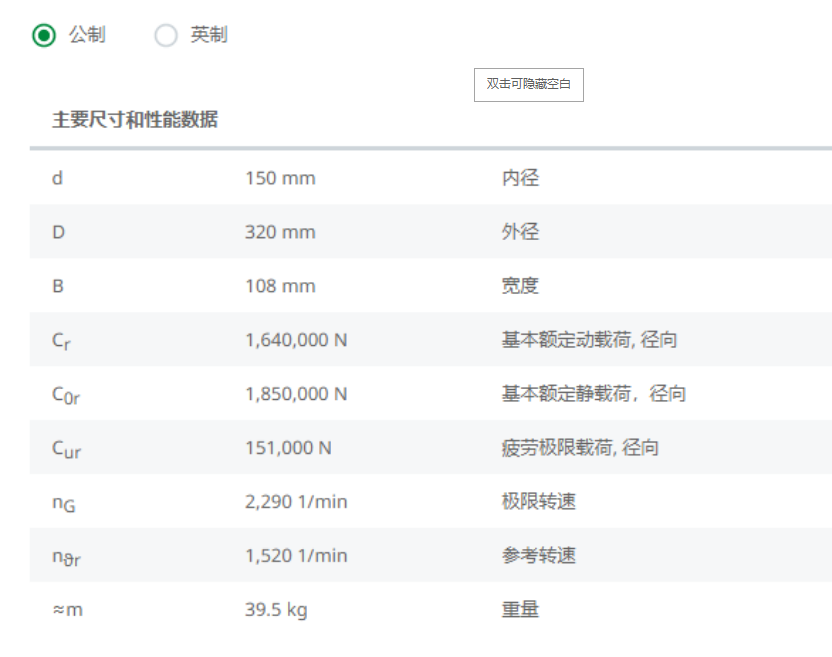This screenshot has width=832, height=657.
Task: Click the 宽度 description label
Action: point(520,286)
